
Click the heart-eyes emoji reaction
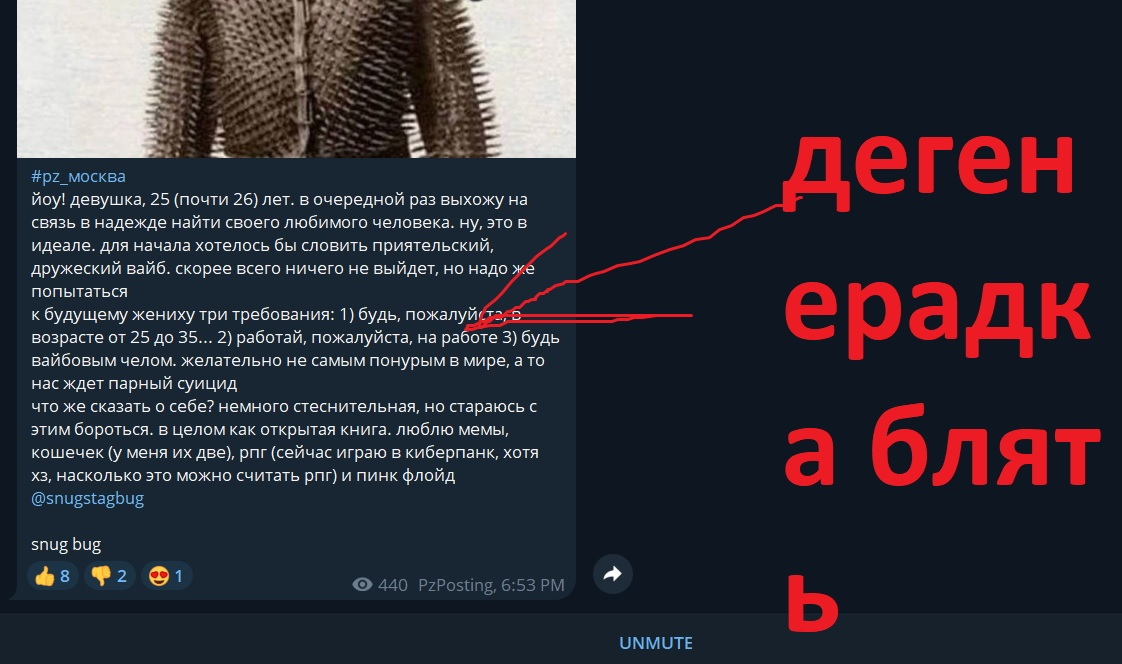pos(167,576)
